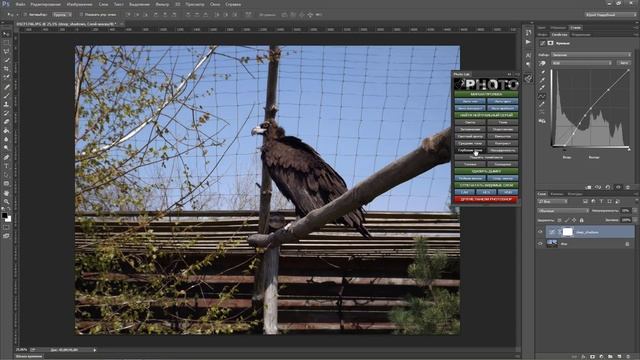Open the Изображение menu

coord(79,4)
